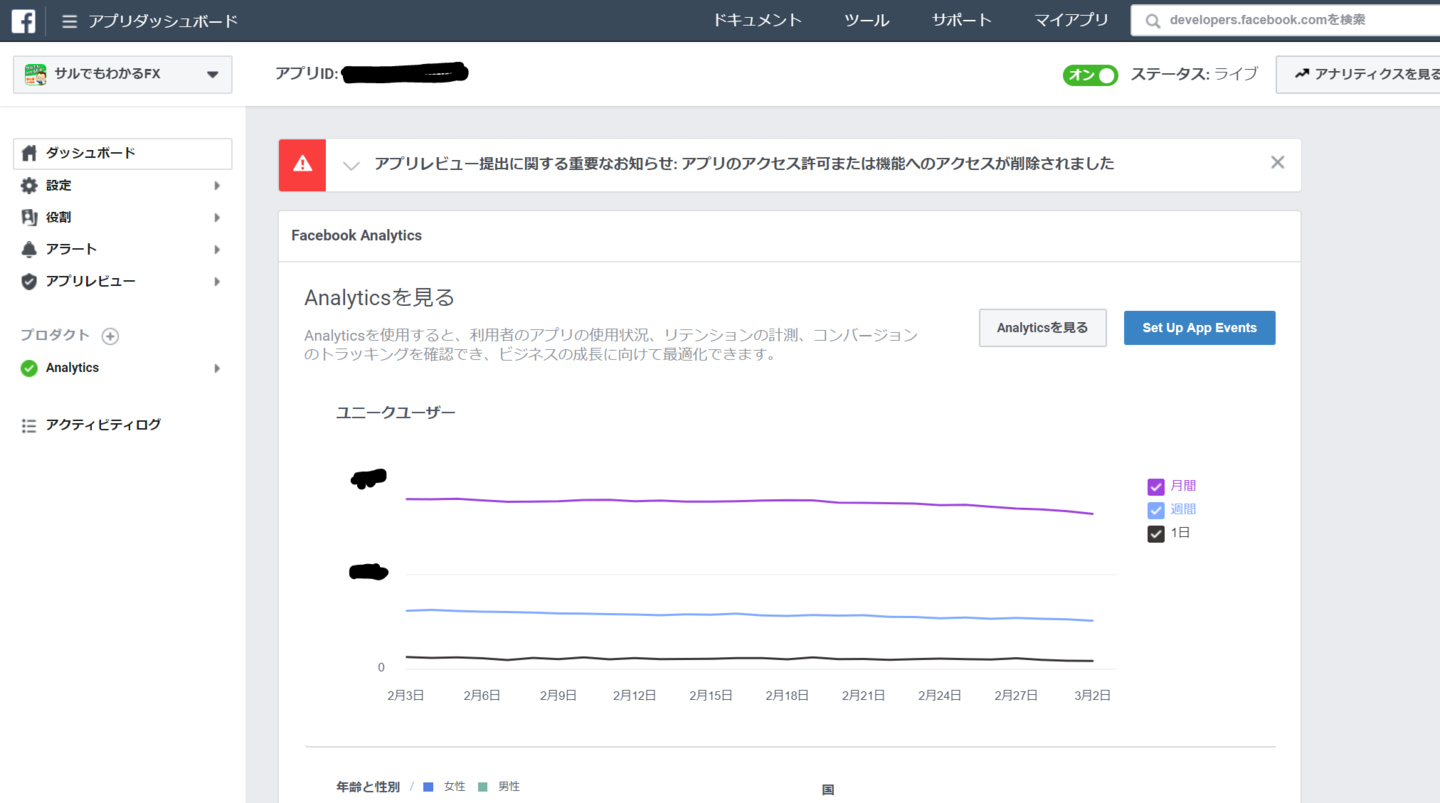This screenshot has width=1440, height=803.
Task: Click the green Analytics check icon
Action: (29, 368)
